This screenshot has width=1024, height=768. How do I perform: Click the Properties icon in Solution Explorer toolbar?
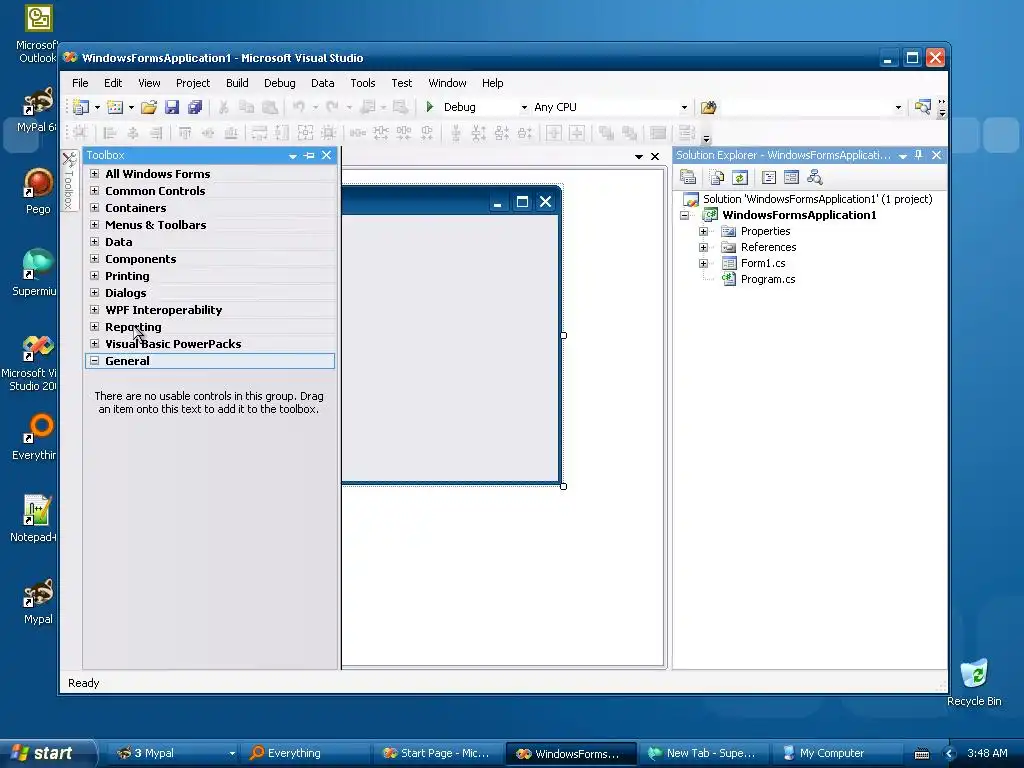point(688,177)
